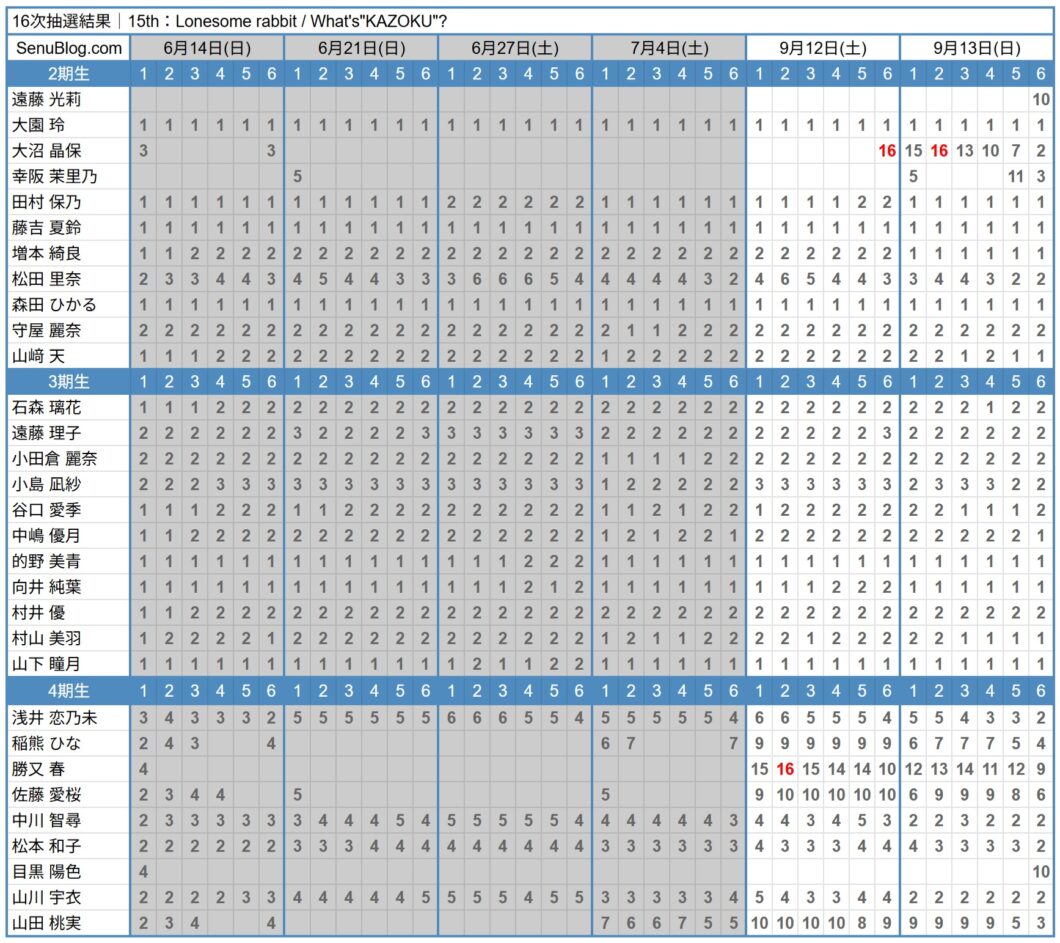Click the name 谷口 愛季
This screenshot has width=1060, height=943.
(46, 510)
